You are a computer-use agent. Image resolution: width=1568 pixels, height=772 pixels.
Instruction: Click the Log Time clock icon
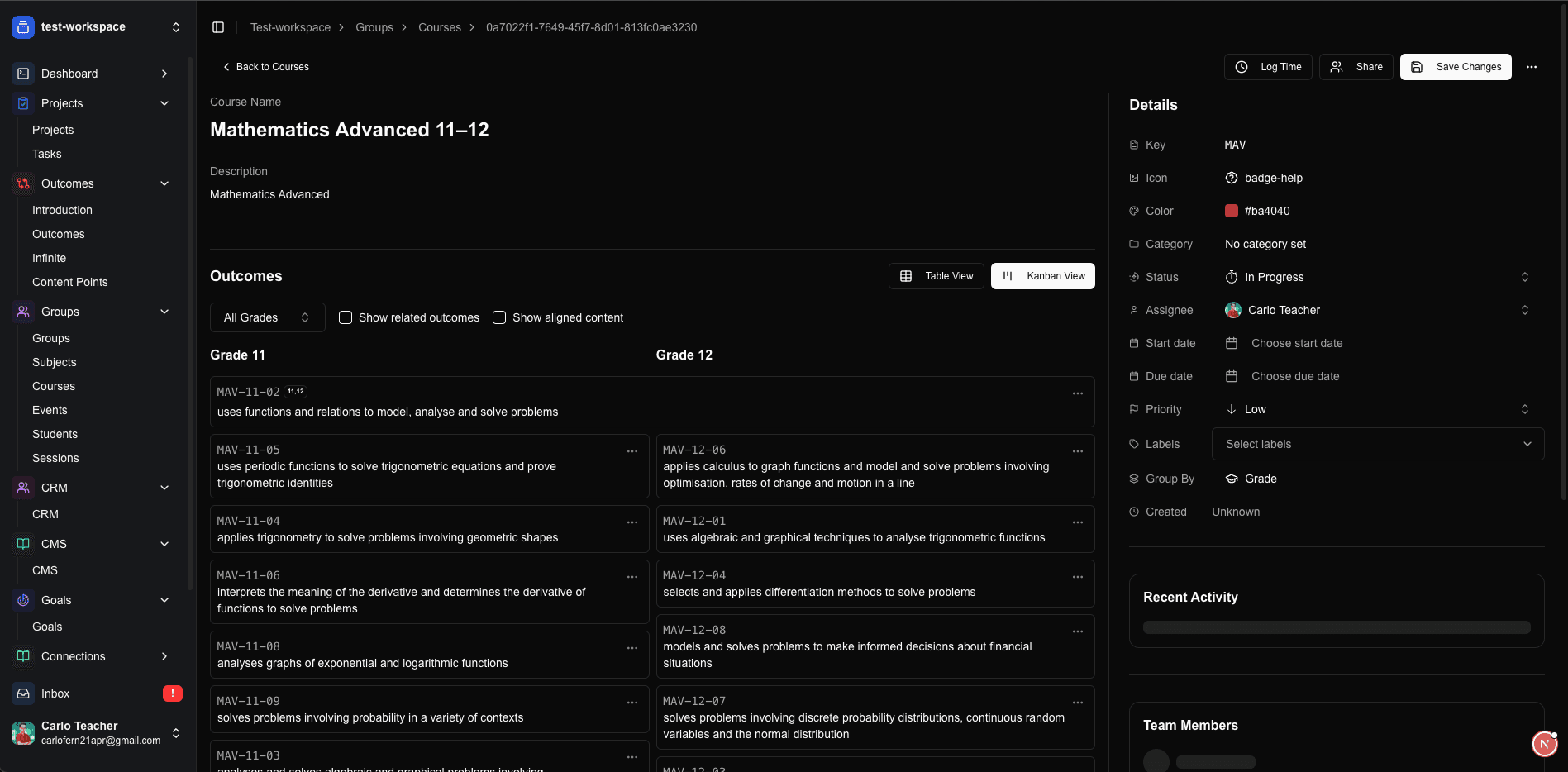click(1242, 67)
